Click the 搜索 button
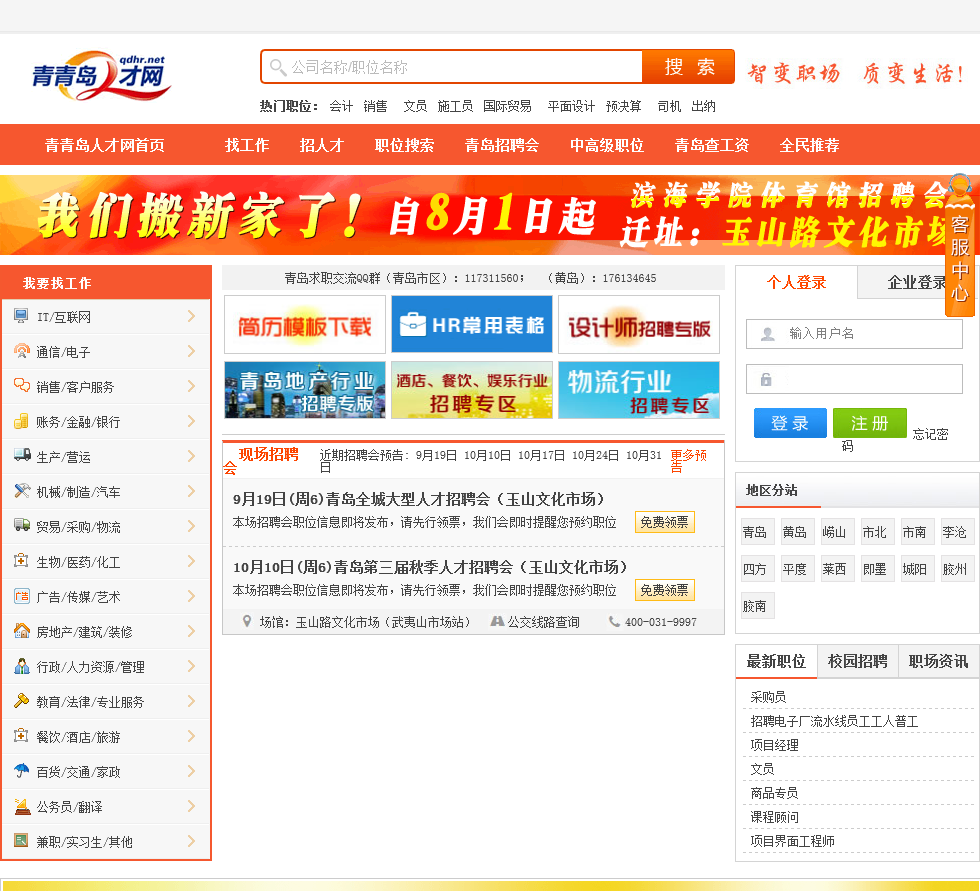This screenshot has width=980, height=891. (688, 67)
